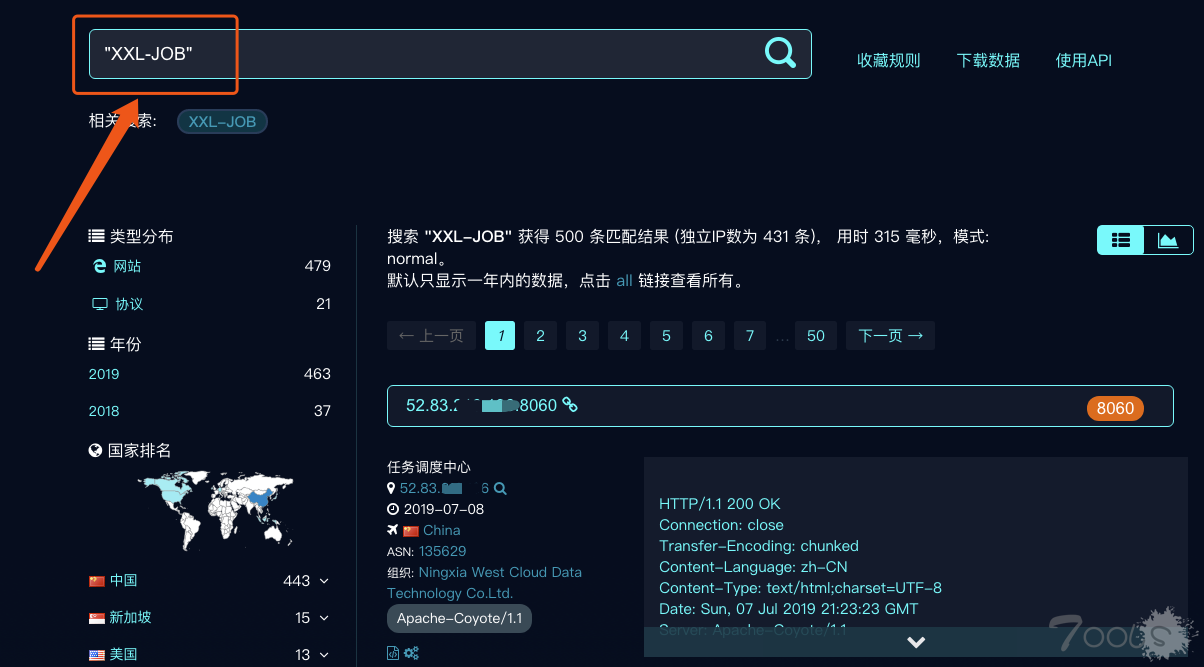Go to next page 下一页
This screenshot has height=667, width=1204.
coord(890,336)
